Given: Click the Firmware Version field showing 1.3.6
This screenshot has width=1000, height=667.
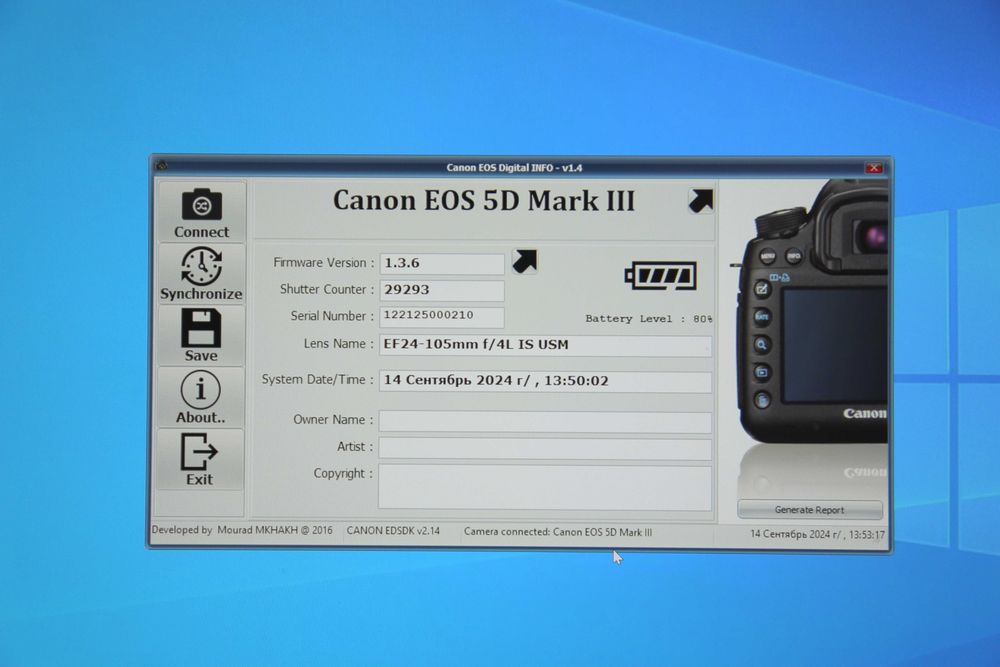Looking at the screenshot, I should pyautogui.click(x=442, y=263).
